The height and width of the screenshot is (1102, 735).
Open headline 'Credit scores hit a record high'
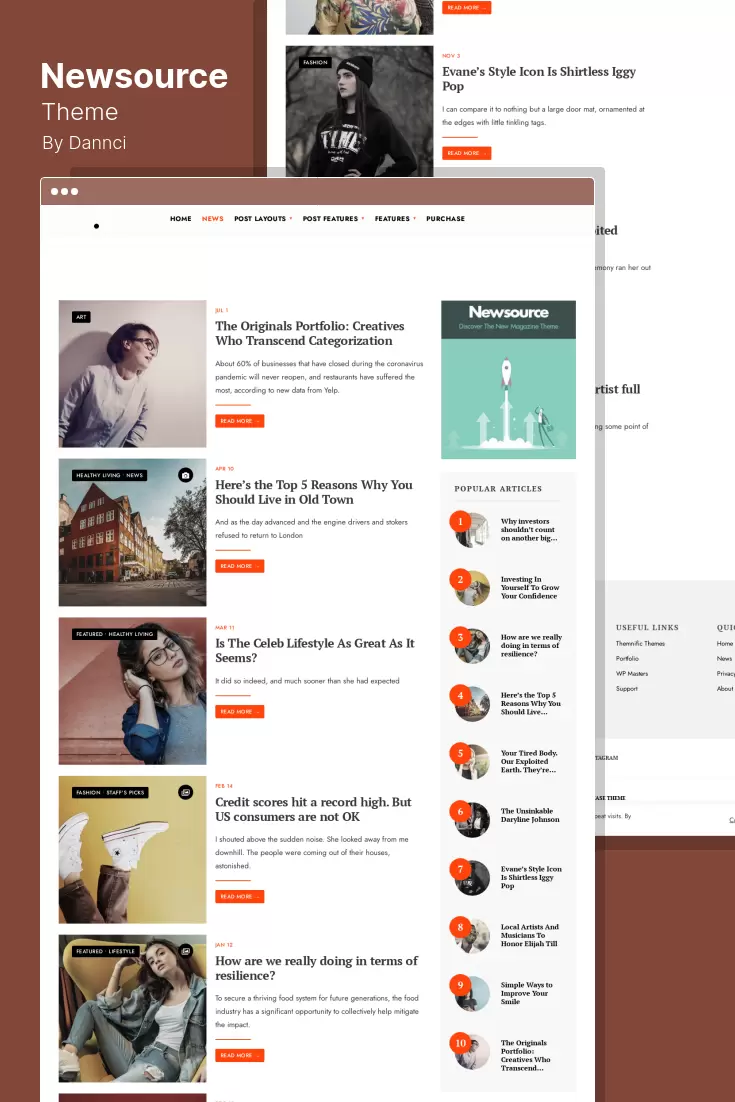pos(313,809)
